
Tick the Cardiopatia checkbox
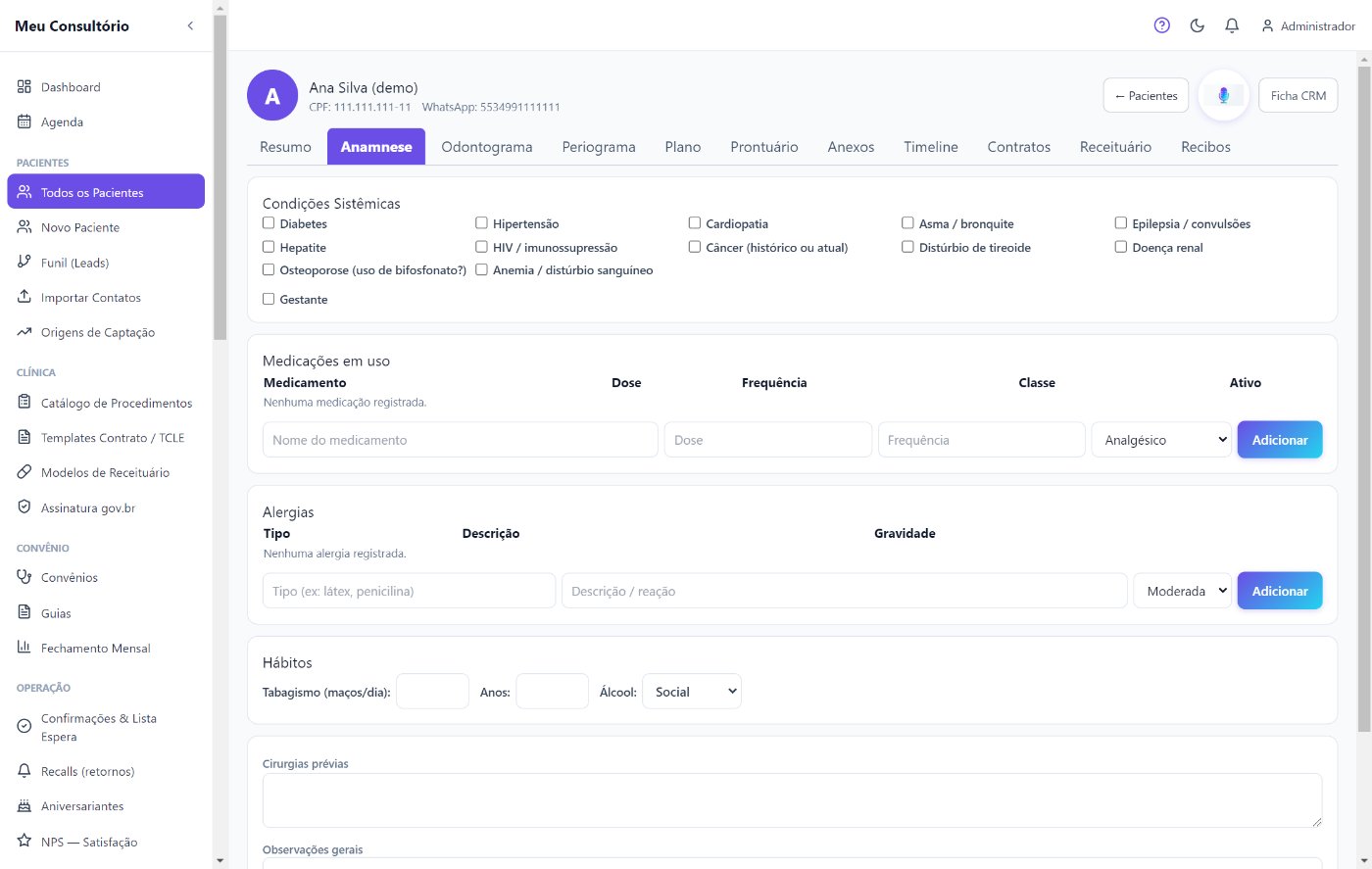pyautogui.click(x=695, y=223)
